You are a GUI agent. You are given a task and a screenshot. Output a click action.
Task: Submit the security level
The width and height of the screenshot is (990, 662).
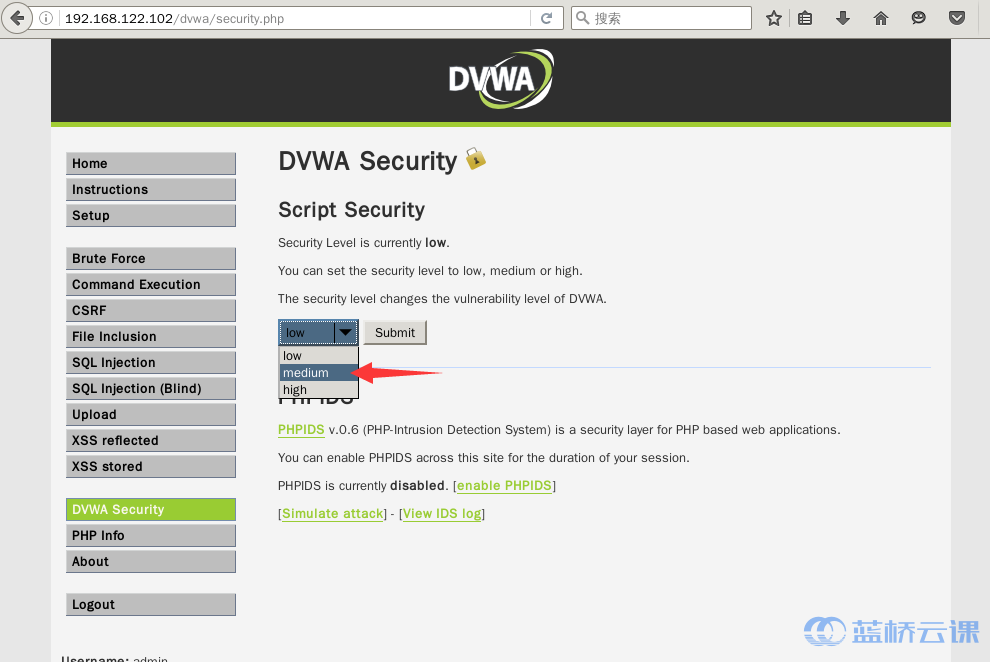pos(395,333)
